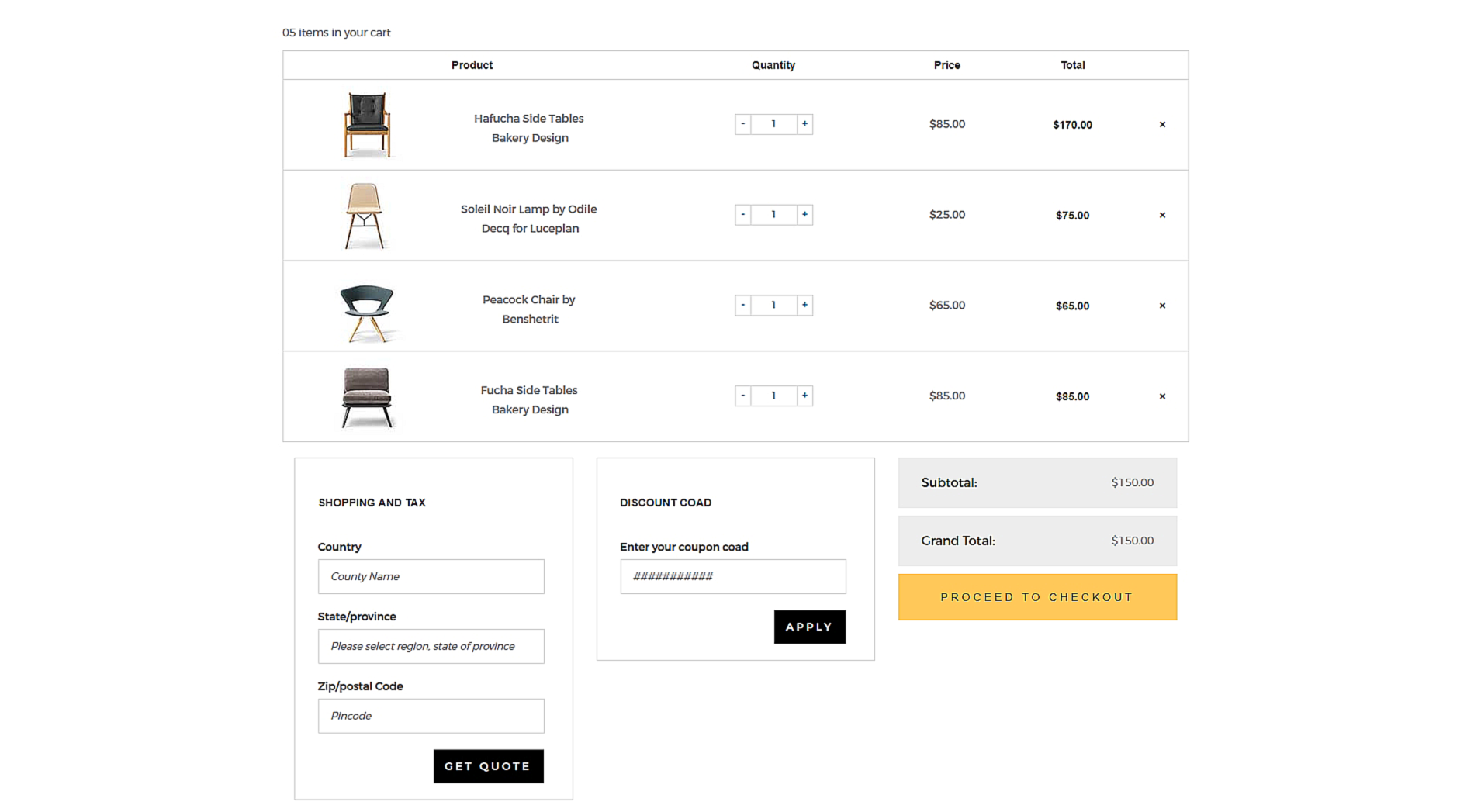Viewport: 1474px width, 812px height.
Task: Increase quantity of Fucha Side Tables
Action: click(804, 396)
